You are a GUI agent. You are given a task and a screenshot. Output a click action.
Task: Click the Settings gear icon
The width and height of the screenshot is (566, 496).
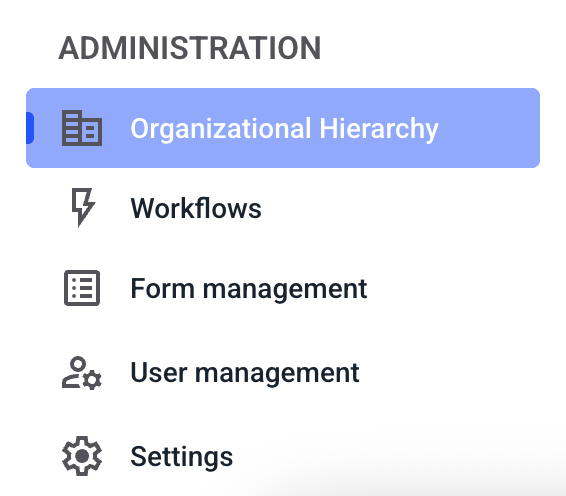82,456
